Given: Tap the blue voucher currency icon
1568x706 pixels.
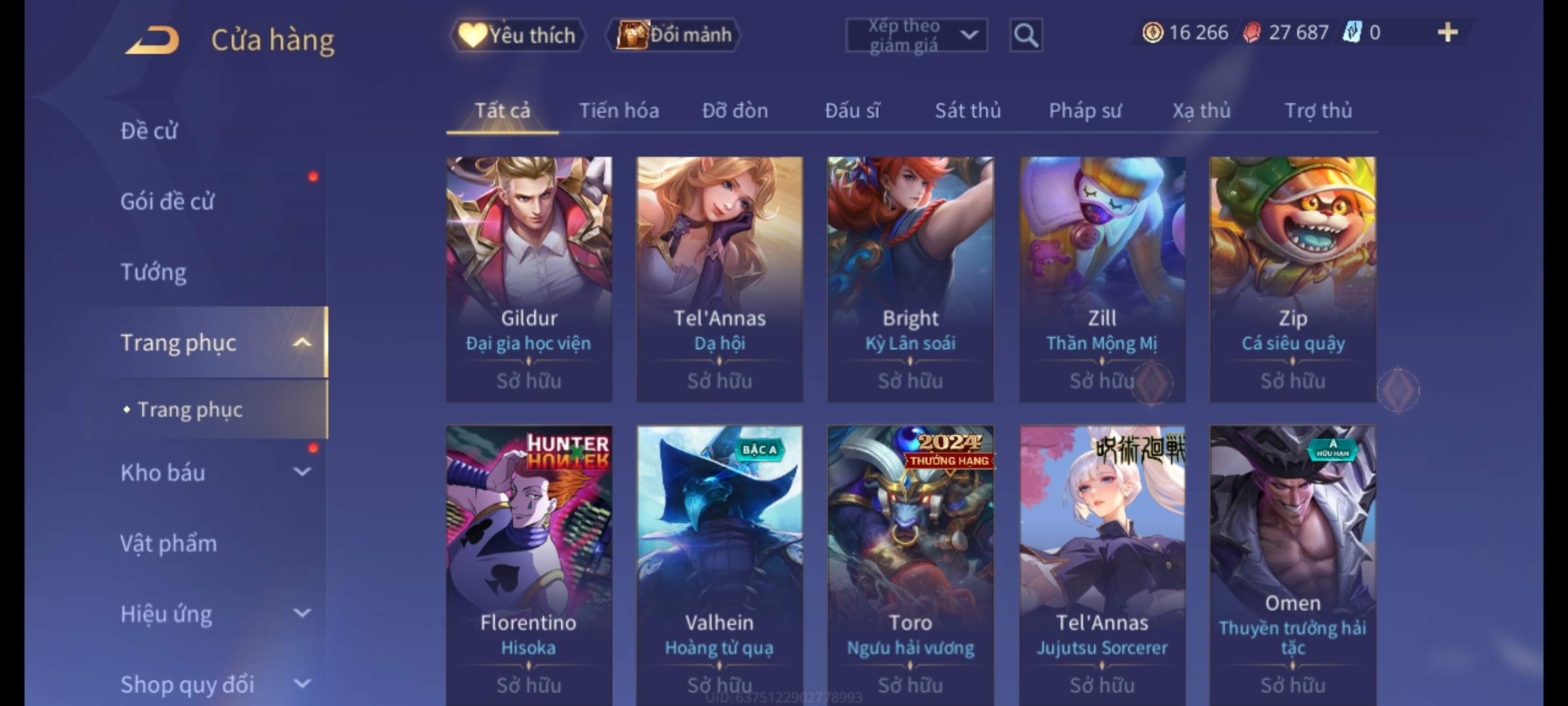Looking at the screenshot, I should [1352, 32].
